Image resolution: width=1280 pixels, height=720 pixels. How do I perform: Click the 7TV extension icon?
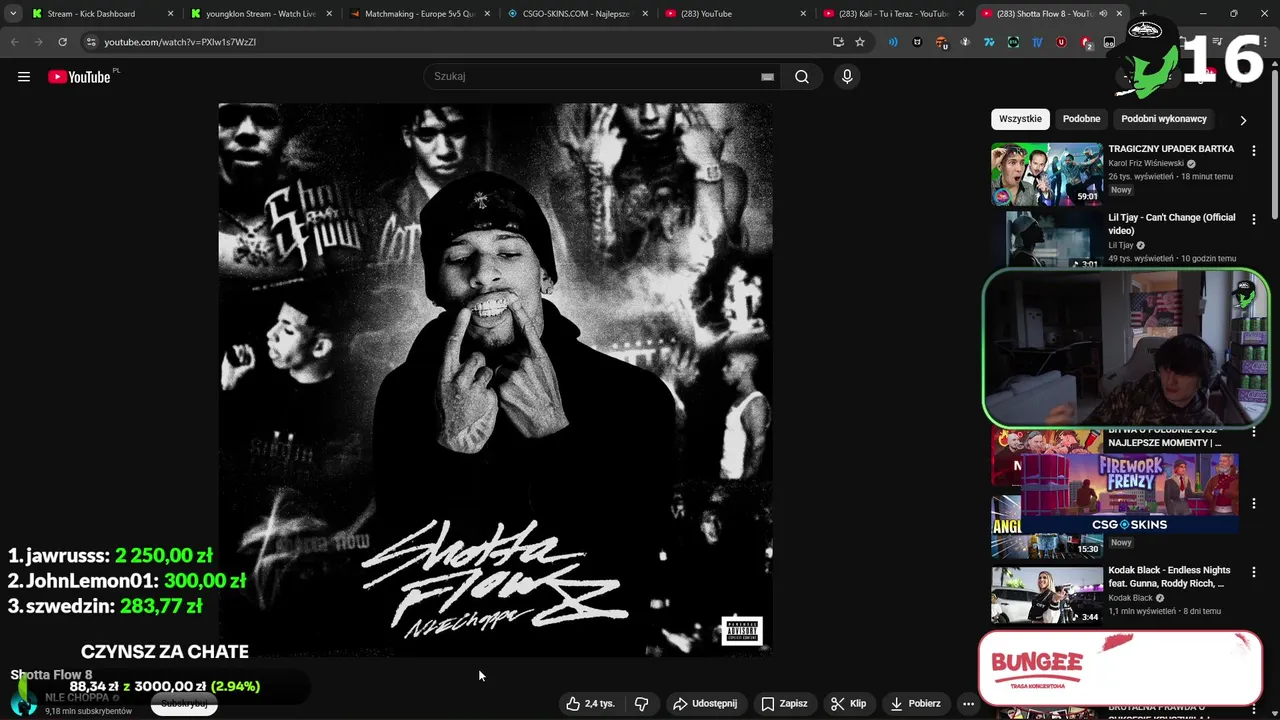(989, 42)
